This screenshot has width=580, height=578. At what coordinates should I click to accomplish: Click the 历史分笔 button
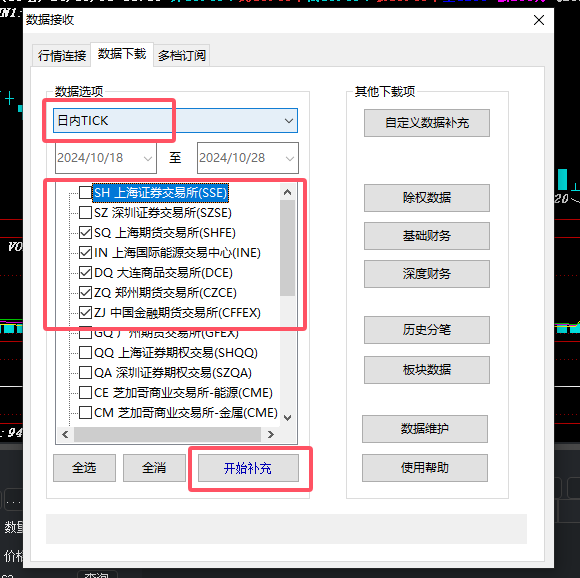(x=427, y=330)
